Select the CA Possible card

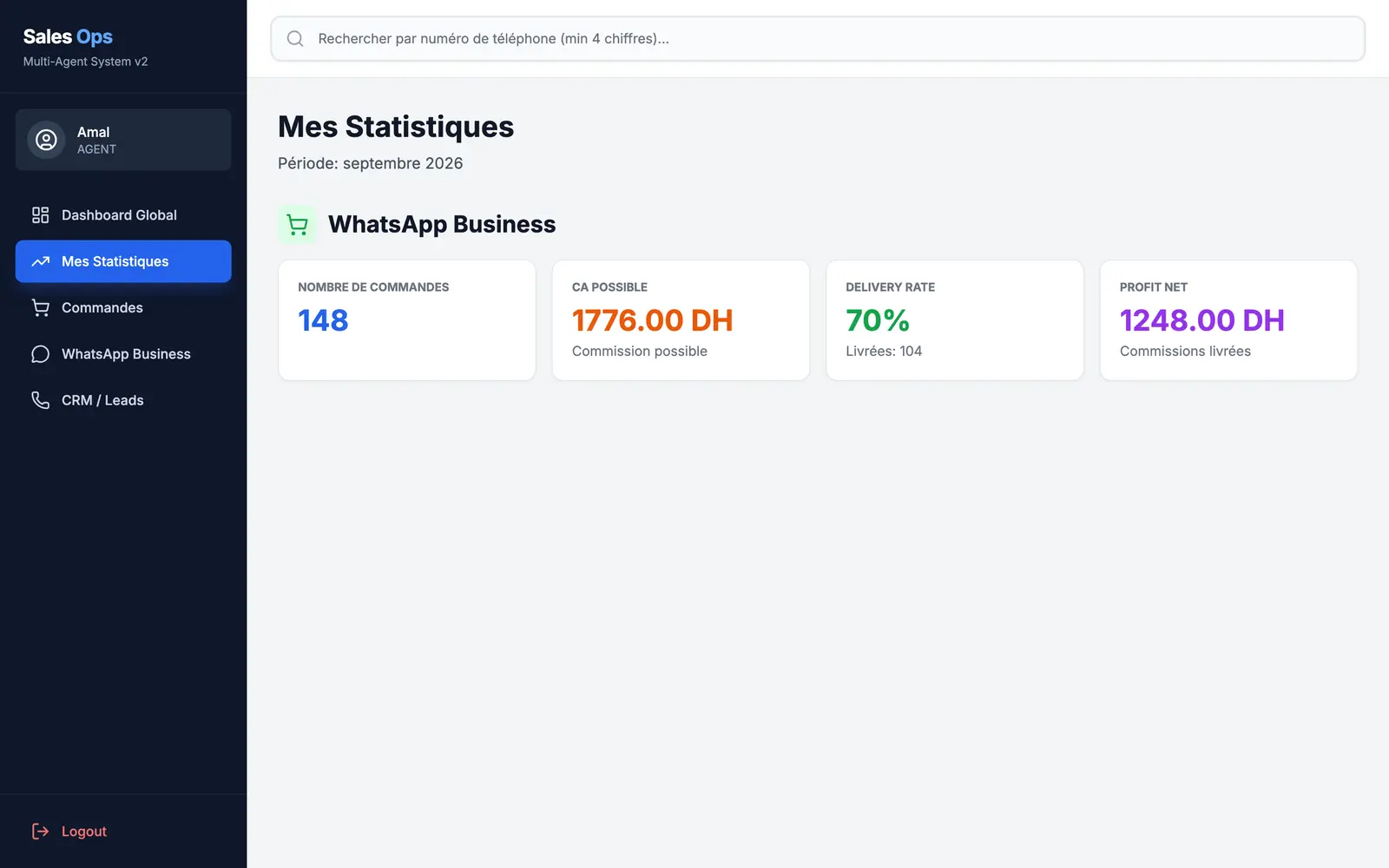(681, 320)
